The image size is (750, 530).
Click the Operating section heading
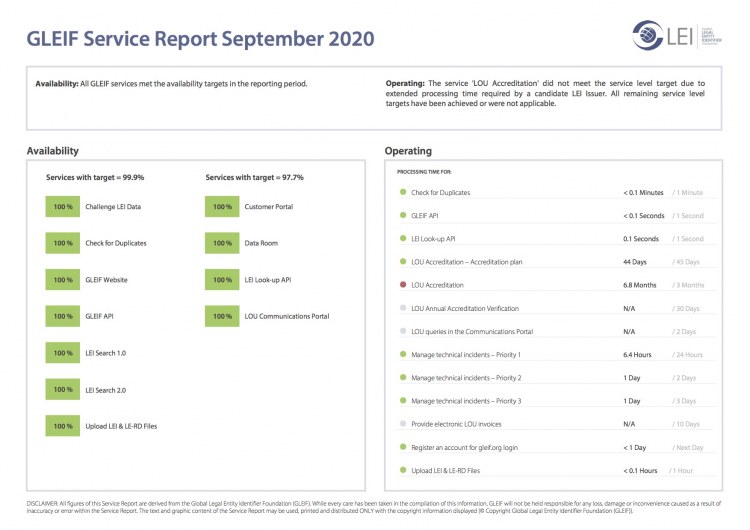(408, 151)
